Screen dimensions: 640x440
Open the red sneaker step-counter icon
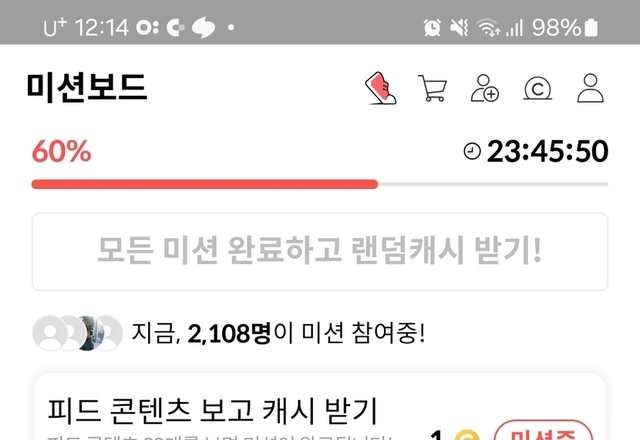pos(380,88)
